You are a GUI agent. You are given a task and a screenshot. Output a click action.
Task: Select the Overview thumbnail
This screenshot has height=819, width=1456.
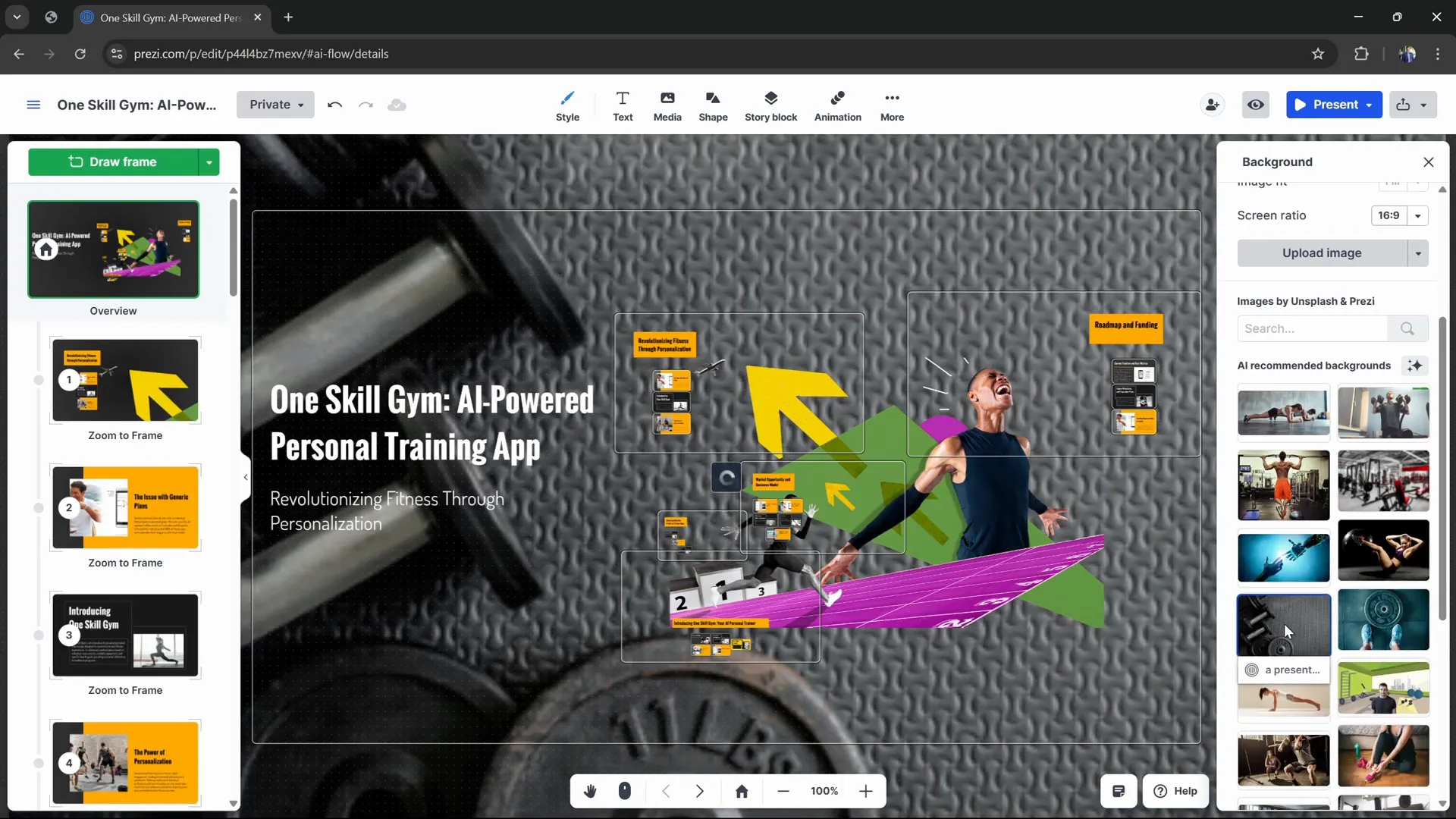(x=114, y=249)
